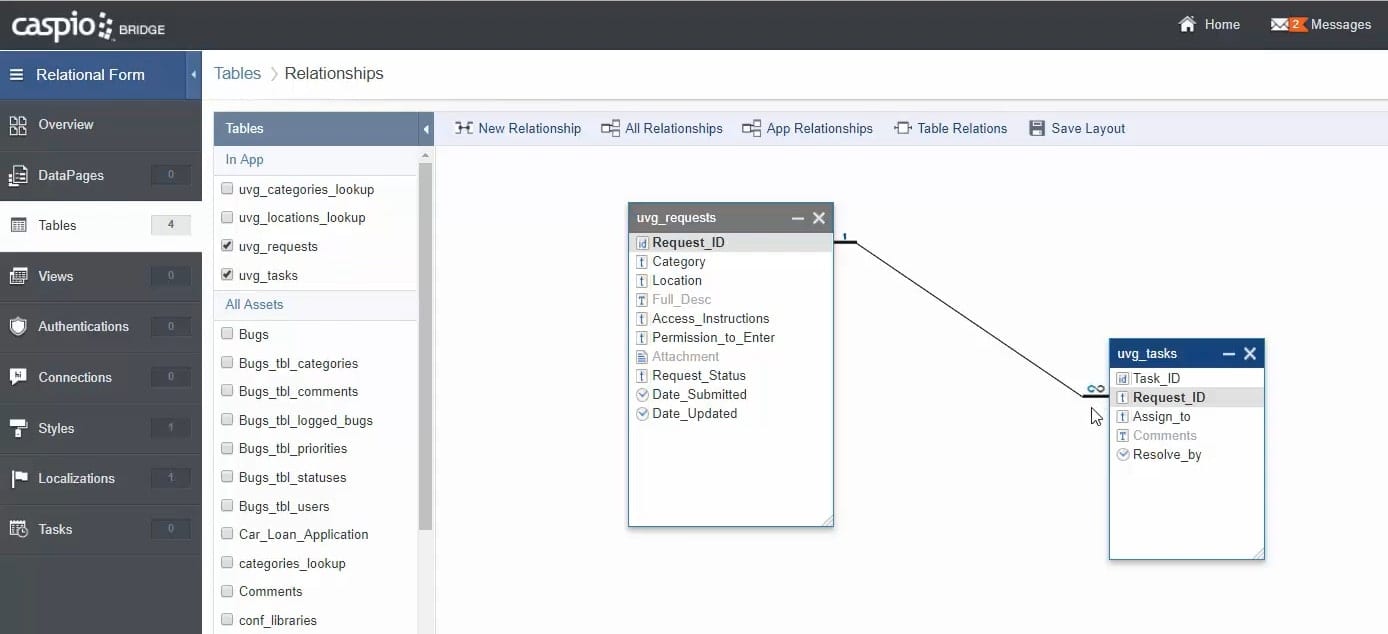Click the New Relationship toolbar icon

[463, 128]
